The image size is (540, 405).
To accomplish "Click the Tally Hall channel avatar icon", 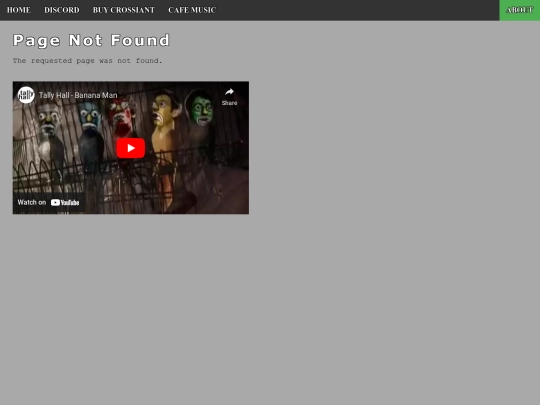I will click(x=26, y=95).
